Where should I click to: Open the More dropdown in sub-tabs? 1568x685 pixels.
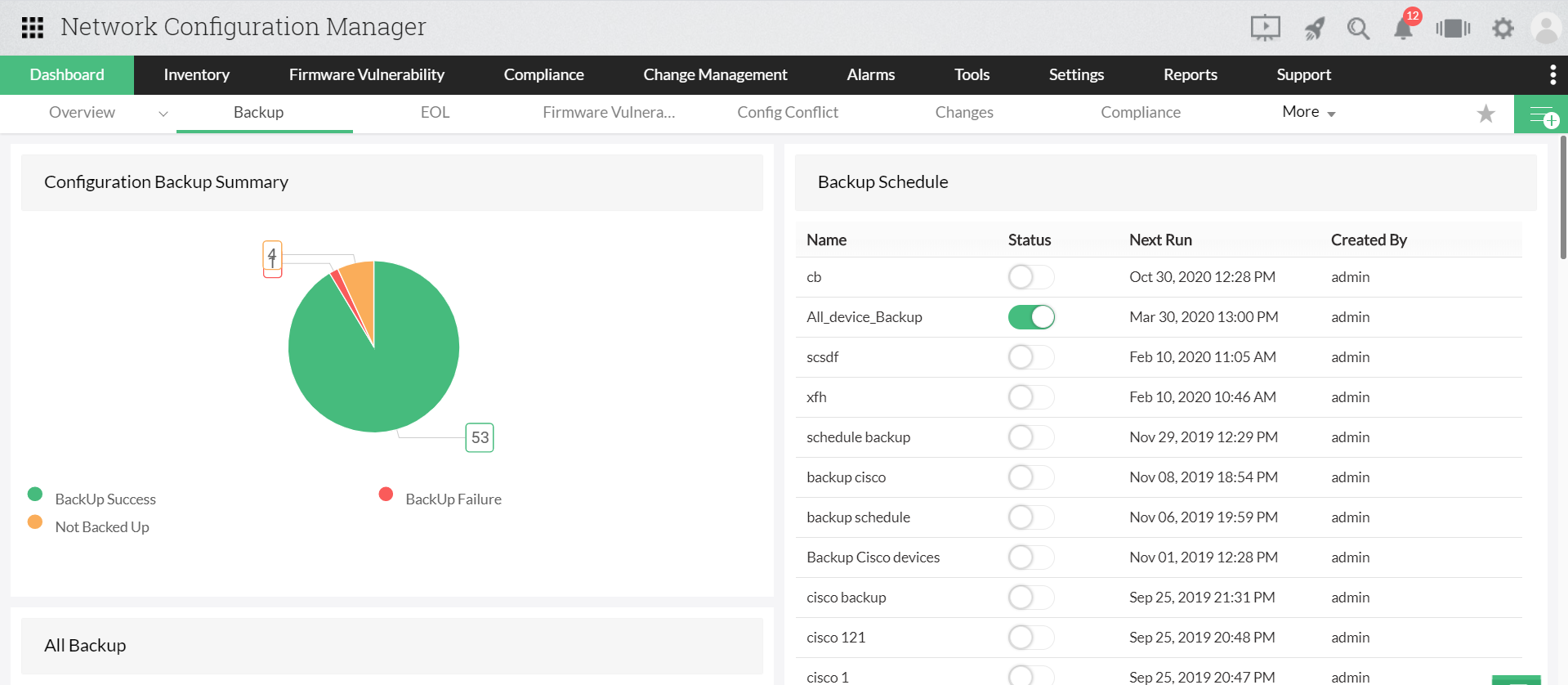[x=1309, y=112]
